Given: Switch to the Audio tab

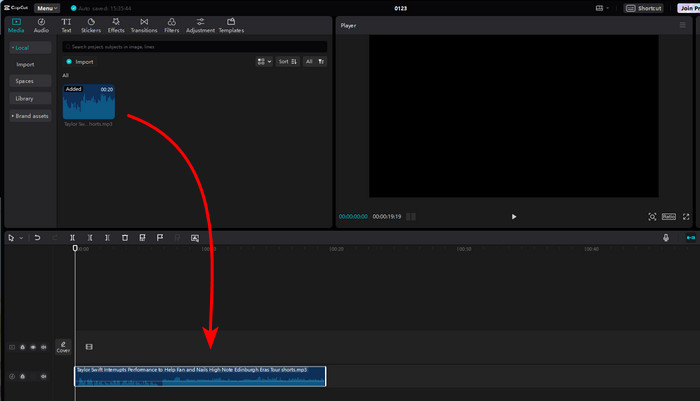Looking at the screenshot, I should [x=41, y=25].
